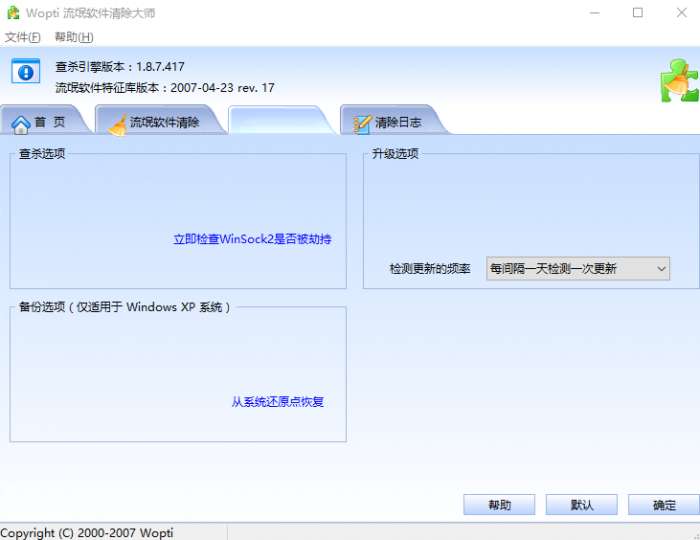700x540 pixels.
Task: Click the 确定 button
Action: pos(664,505)
